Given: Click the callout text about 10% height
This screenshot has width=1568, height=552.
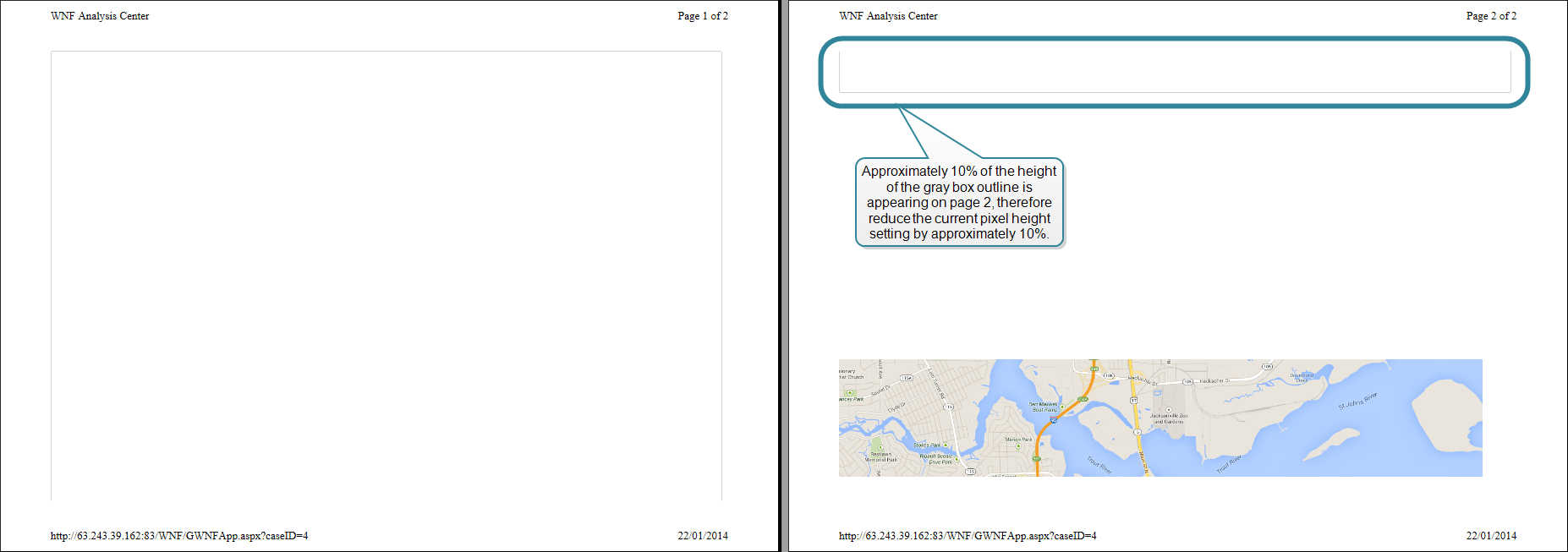Looking at the screenshot, I should coord(959,203).
